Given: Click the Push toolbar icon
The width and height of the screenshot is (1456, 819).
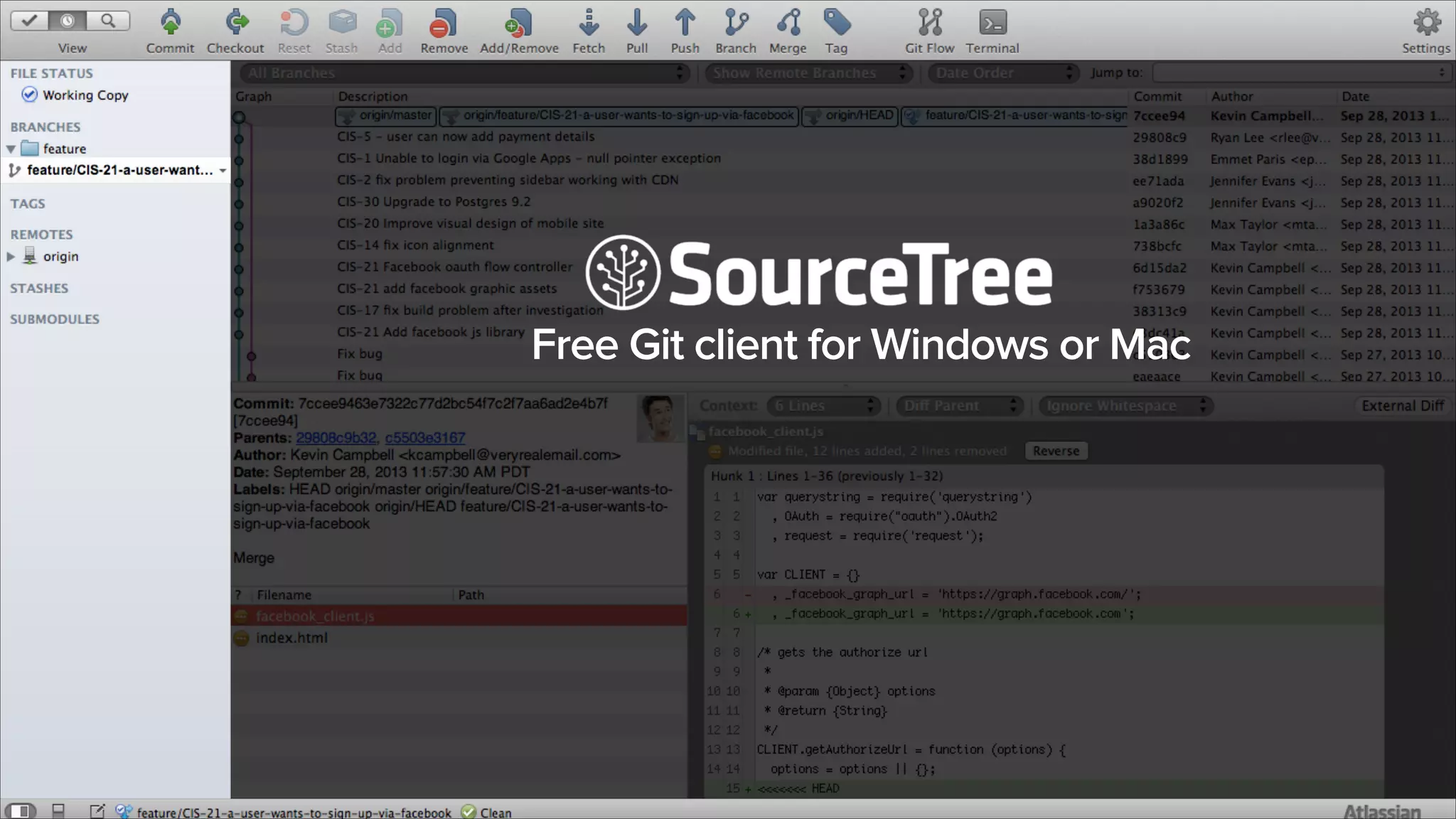Looking at the screenshot, I should coord(685,23).
